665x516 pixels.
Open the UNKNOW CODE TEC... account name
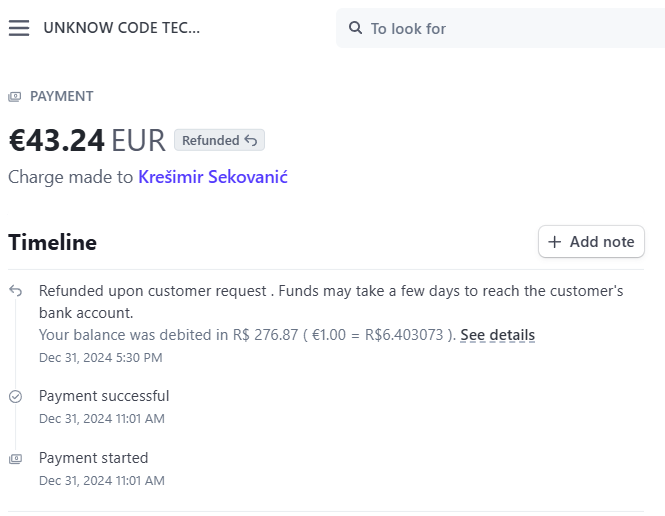tap(121, 28)
